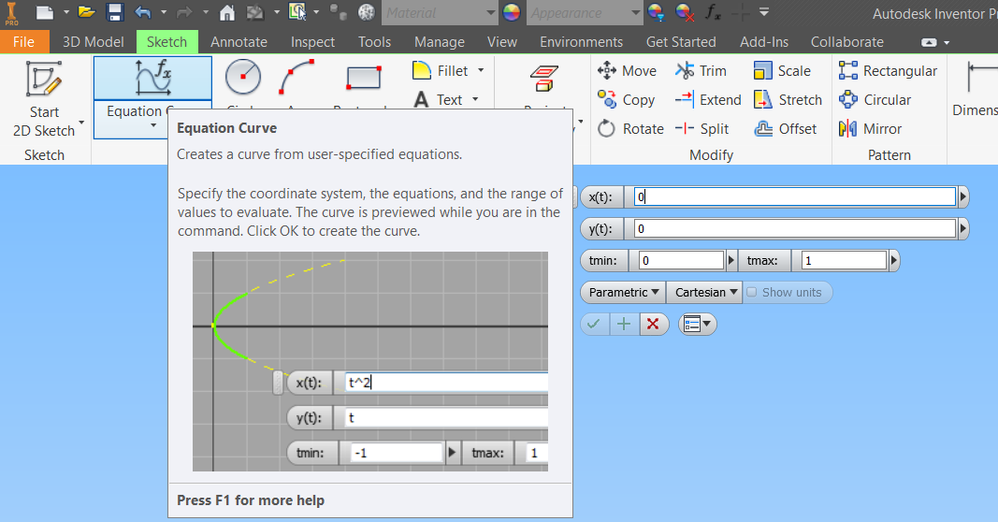The width and height of the screenshot is (998, 522).
Task: Select the Scale tool
Action: pos(782,71)
